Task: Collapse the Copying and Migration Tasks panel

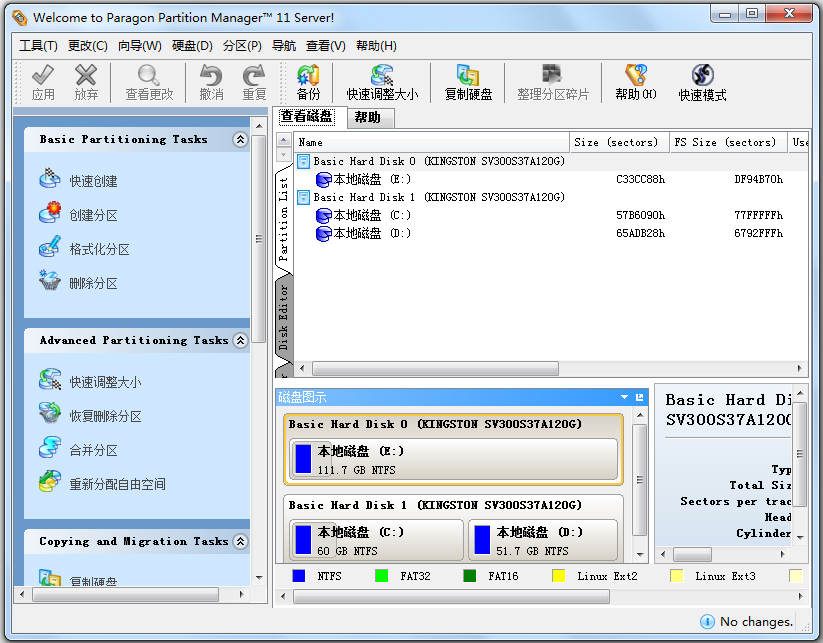Action: pos(240,541)
